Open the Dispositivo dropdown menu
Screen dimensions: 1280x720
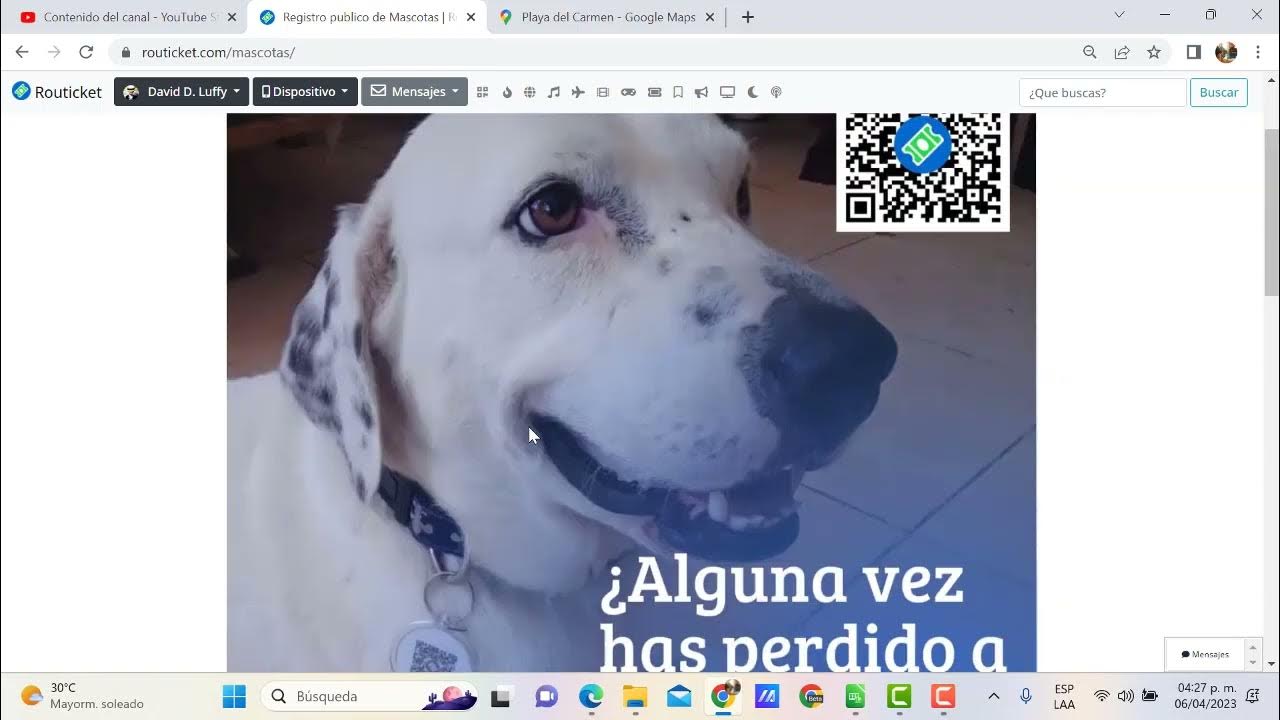coord(305,92)
